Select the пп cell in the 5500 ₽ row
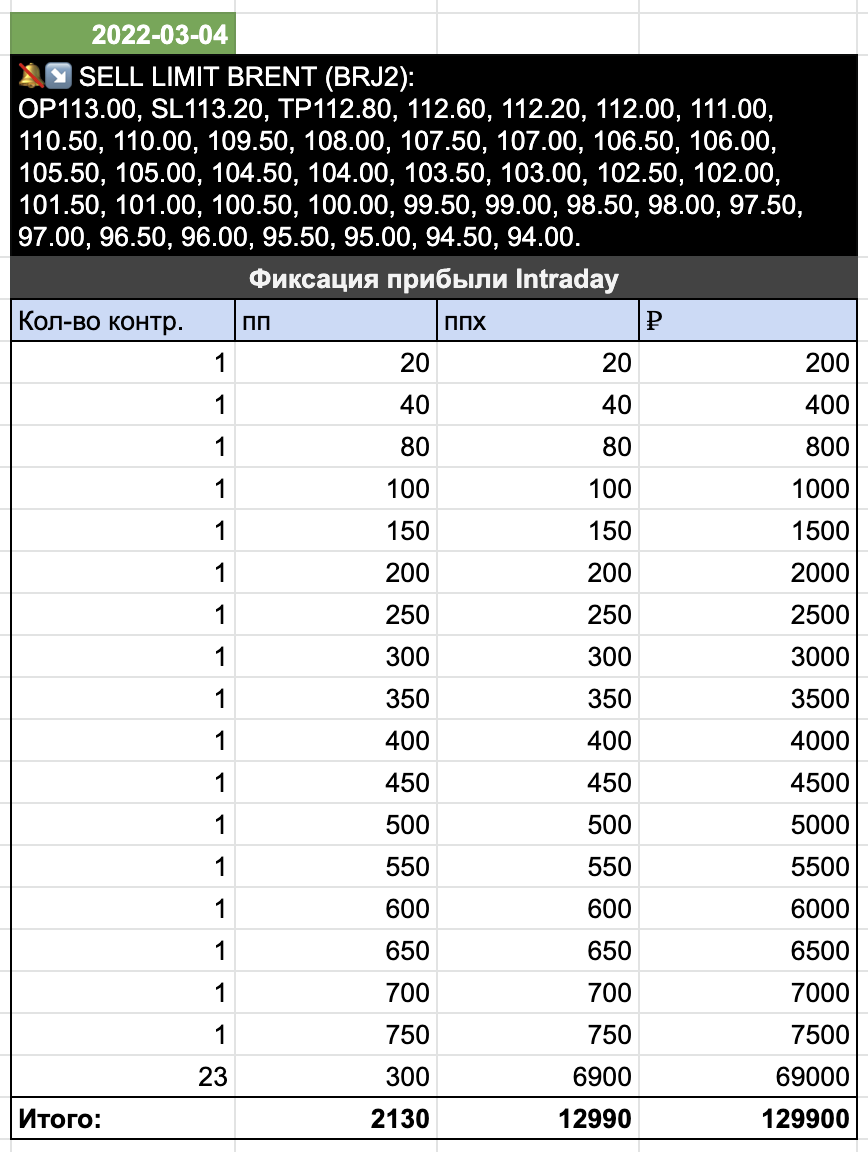Screen dimensions: 868x1152 (x=336, y=866)
